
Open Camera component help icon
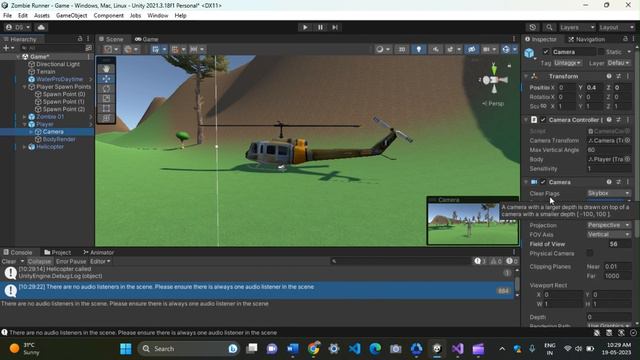click(609, 182)
